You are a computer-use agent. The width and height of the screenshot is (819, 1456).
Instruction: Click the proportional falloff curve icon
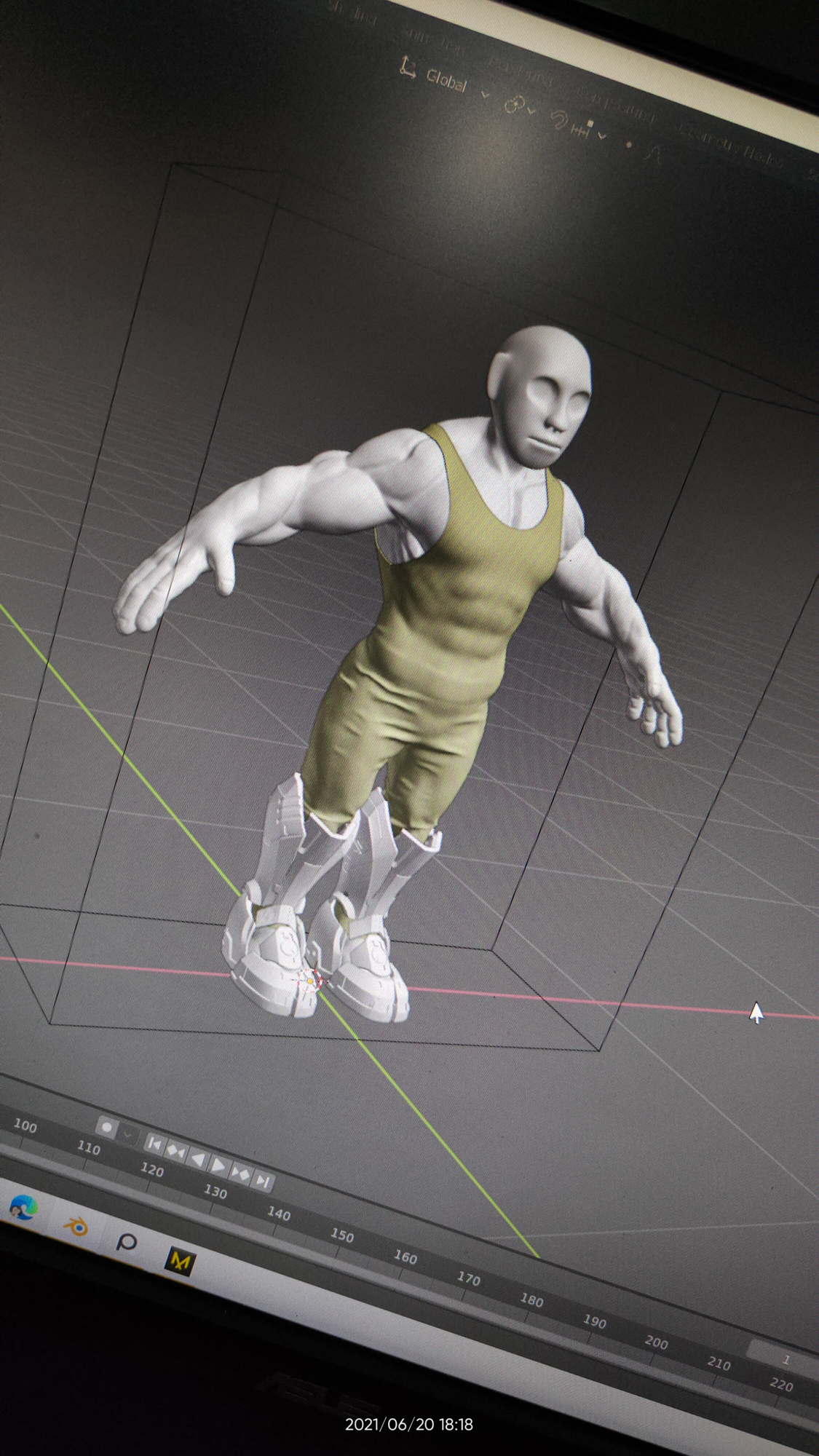655,154
